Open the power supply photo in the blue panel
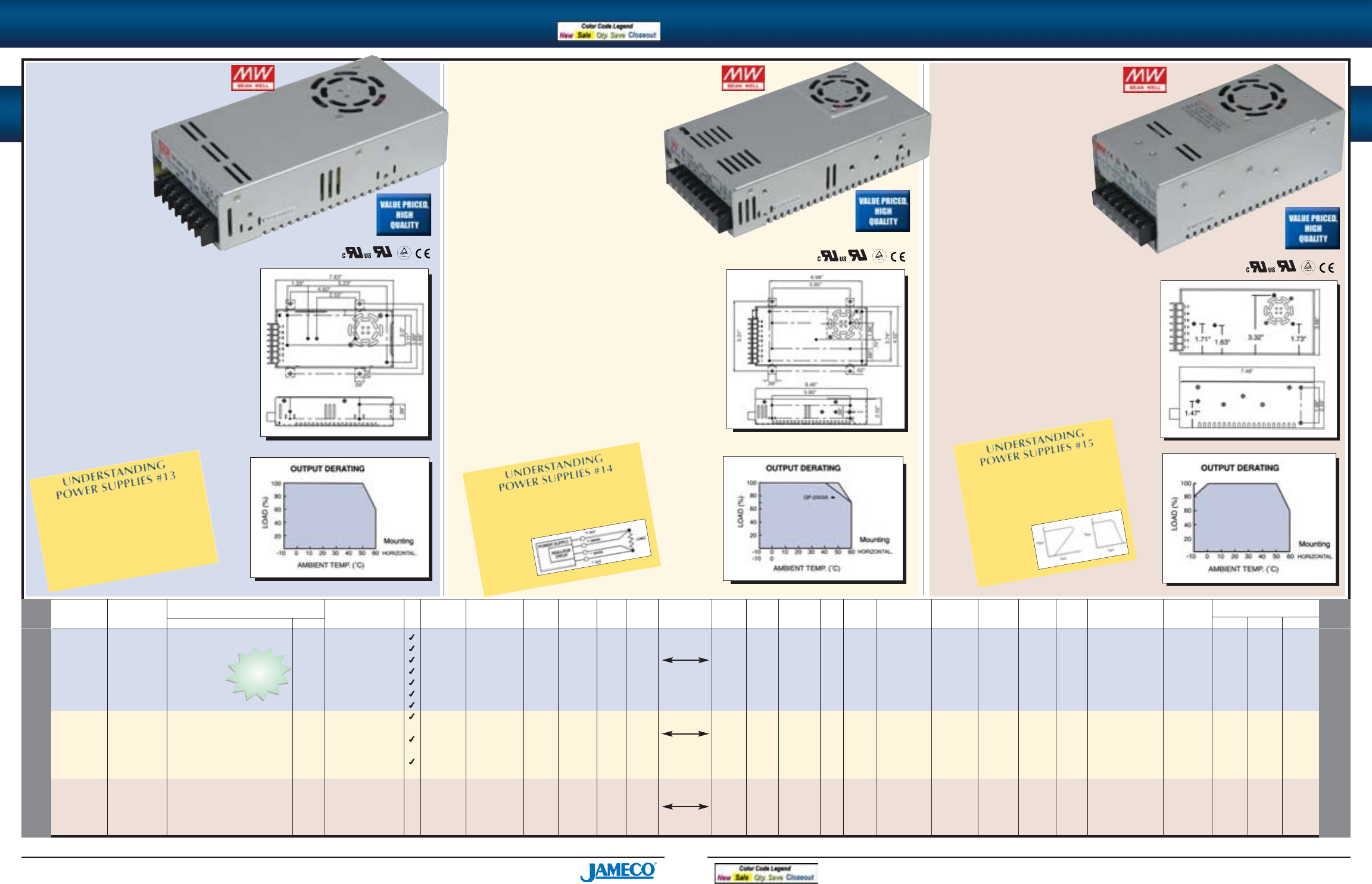Viewport: 1372px width, 884px height. (300, 152)
